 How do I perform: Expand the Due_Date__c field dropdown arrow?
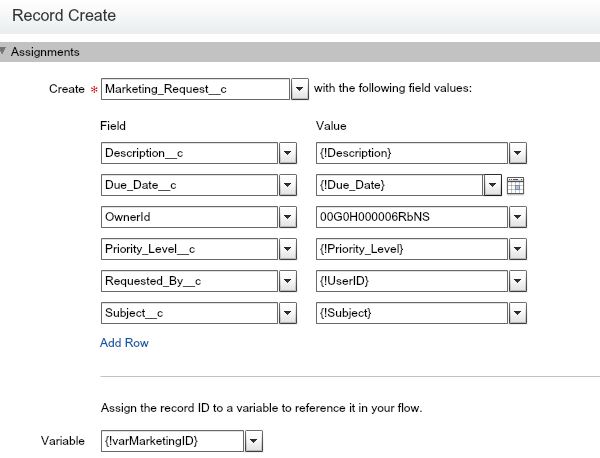coord(287,185)
